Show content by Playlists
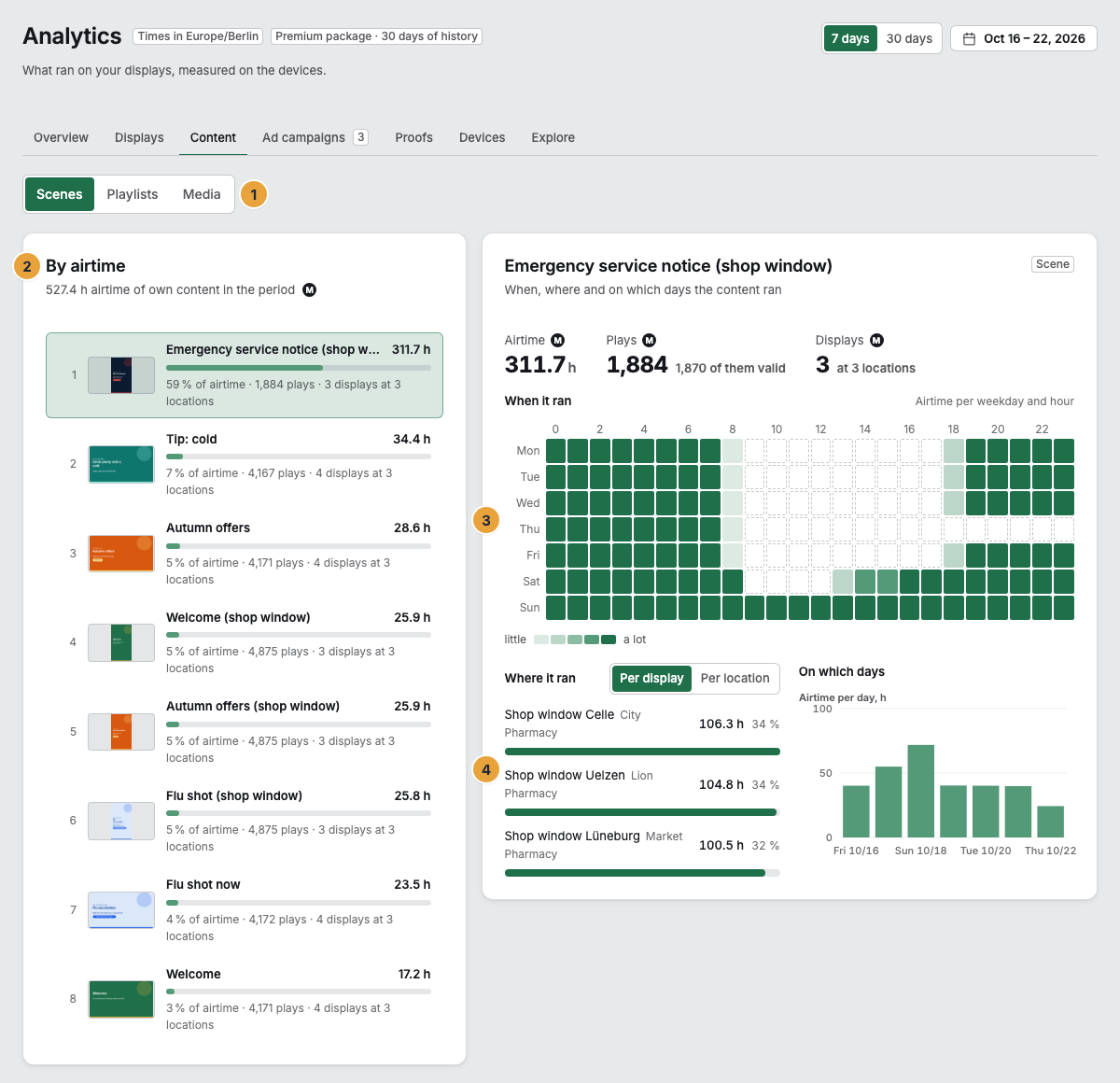The height and width of the screenshot is (1083, 1120). [133, 194]
